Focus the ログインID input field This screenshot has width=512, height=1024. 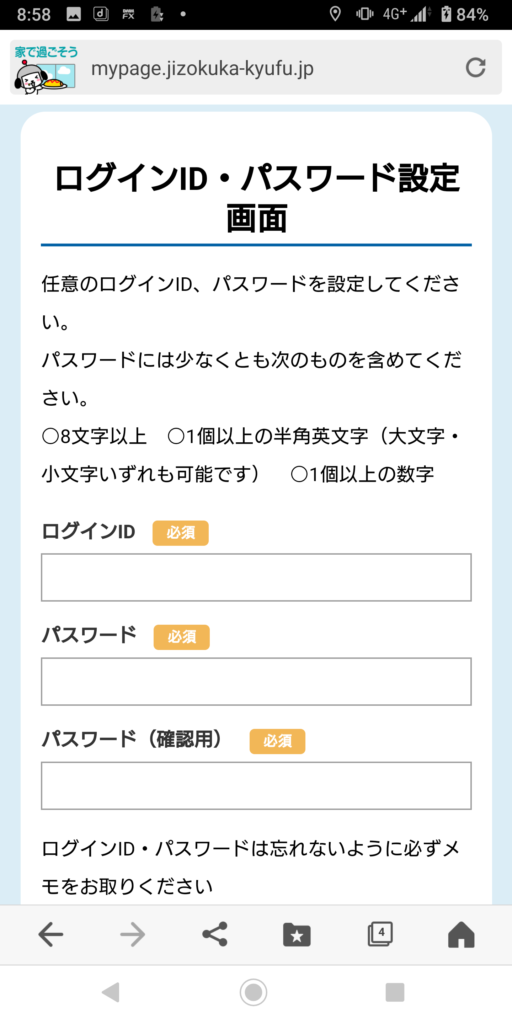tap(256, 577)
